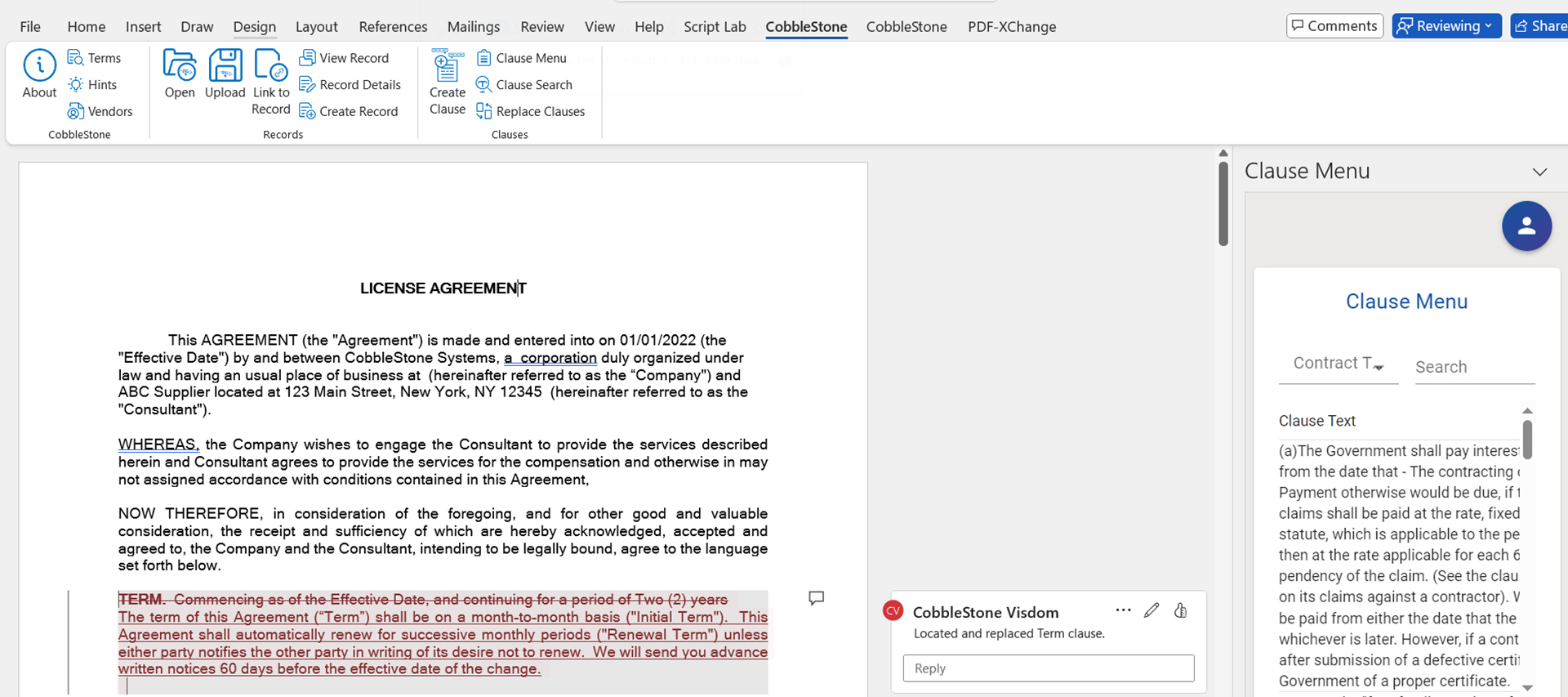Click the blue user profile button
Image resolution: width=1568 pixels, height=697 pixels.
tap(1526, 226)
